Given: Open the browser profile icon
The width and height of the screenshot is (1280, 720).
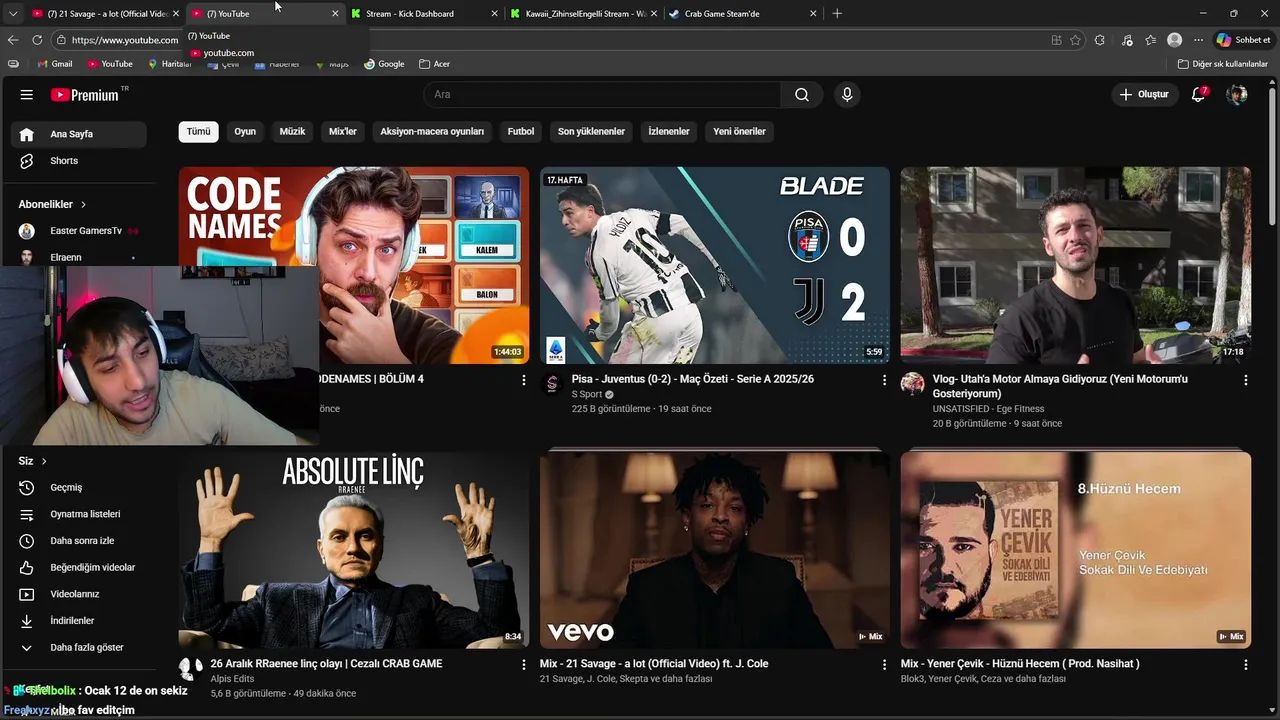Looking at the screenshot, I should point(1175,40).
